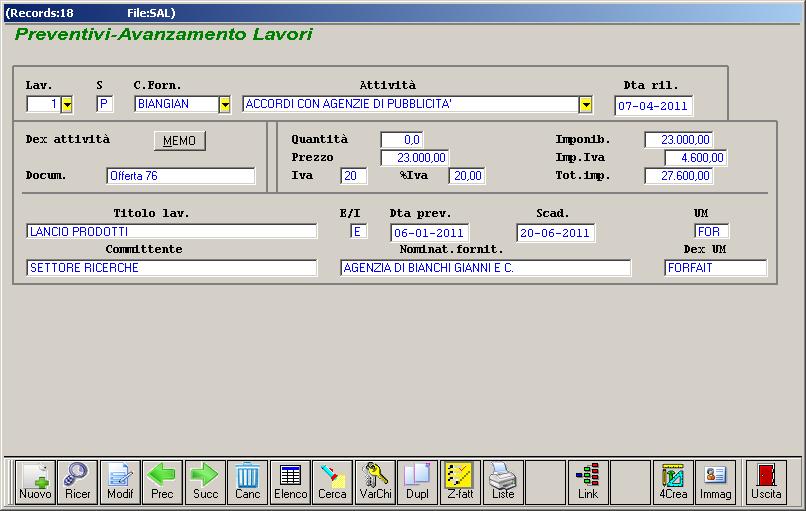Go to previous record with Prec
Image resolution: width=806 pixels, height=511 pixels.
point(162,482)
